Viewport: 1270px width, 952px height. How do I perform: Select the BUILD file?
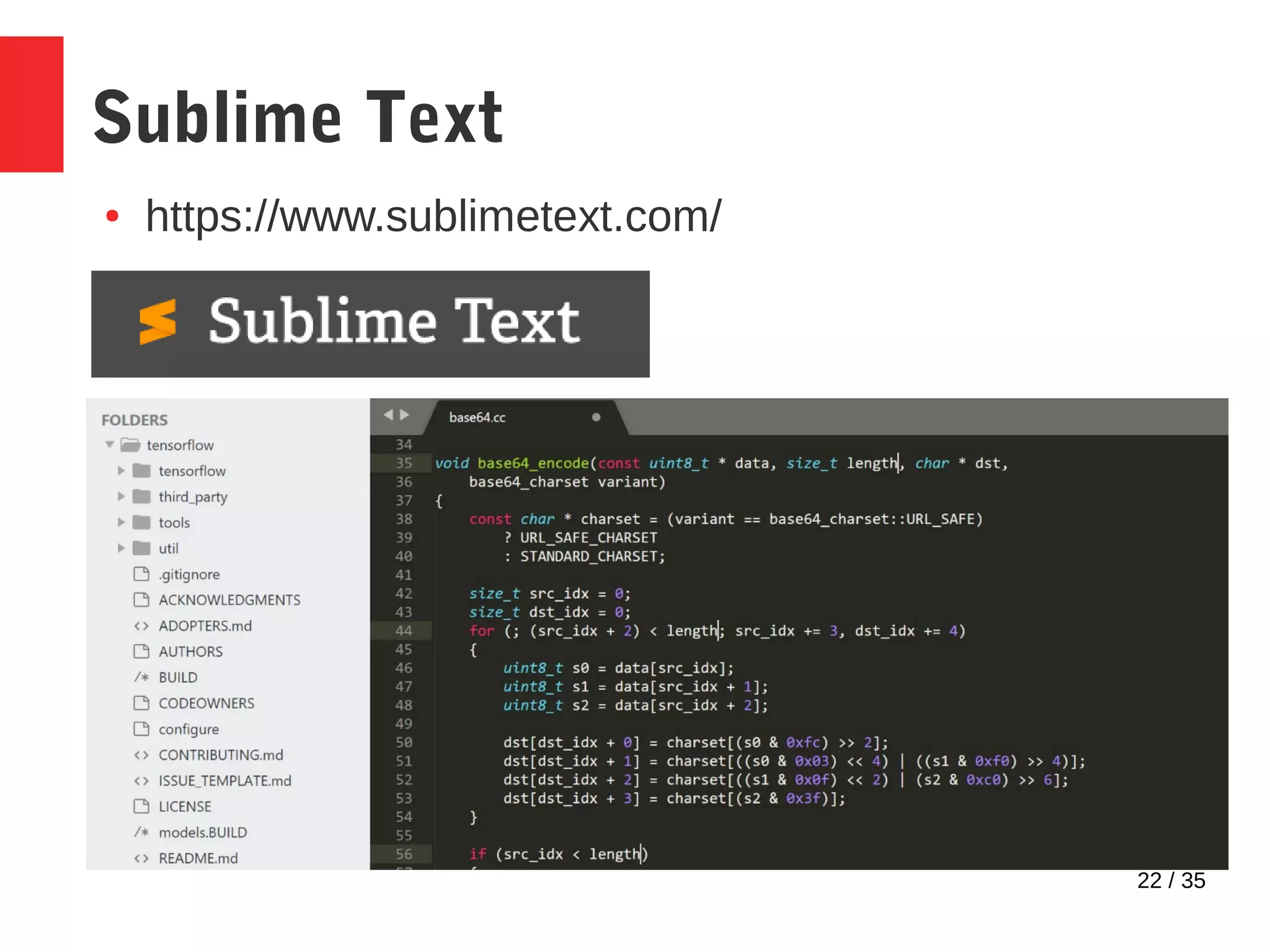178,677
